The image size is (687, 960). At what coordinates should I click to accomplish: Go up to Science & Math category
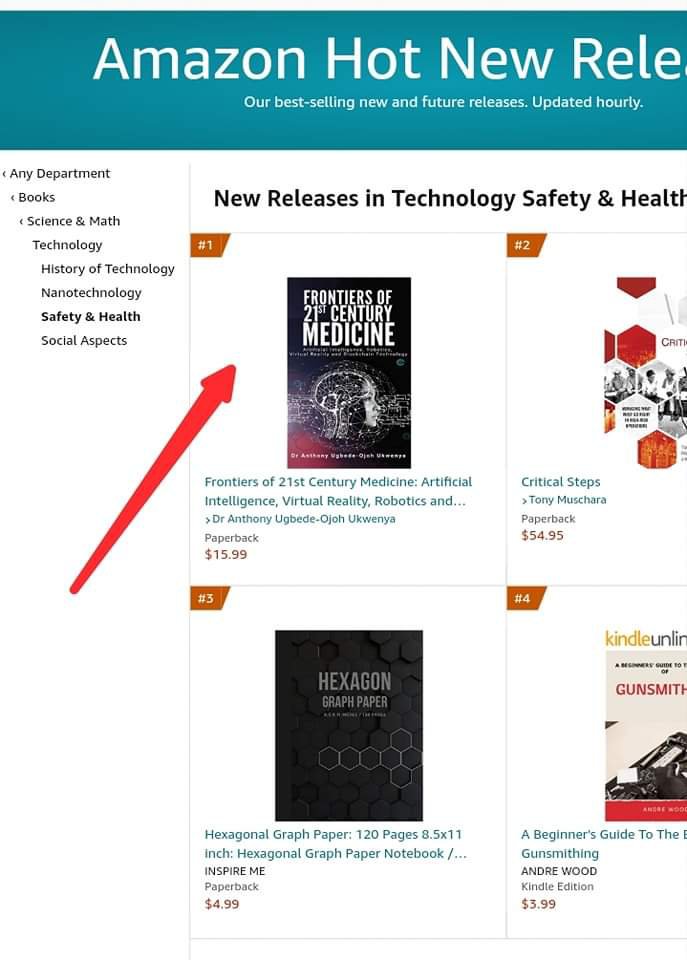click(x=70, y=221)
